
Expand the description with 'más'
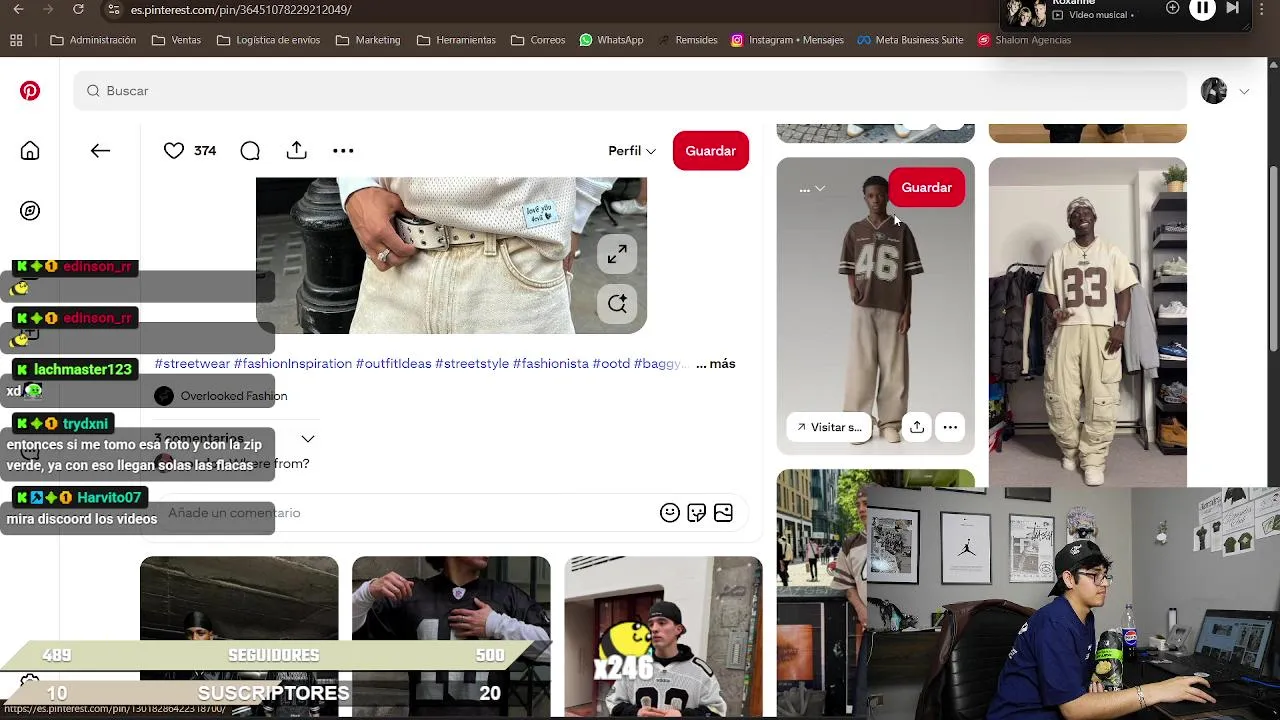715,364
